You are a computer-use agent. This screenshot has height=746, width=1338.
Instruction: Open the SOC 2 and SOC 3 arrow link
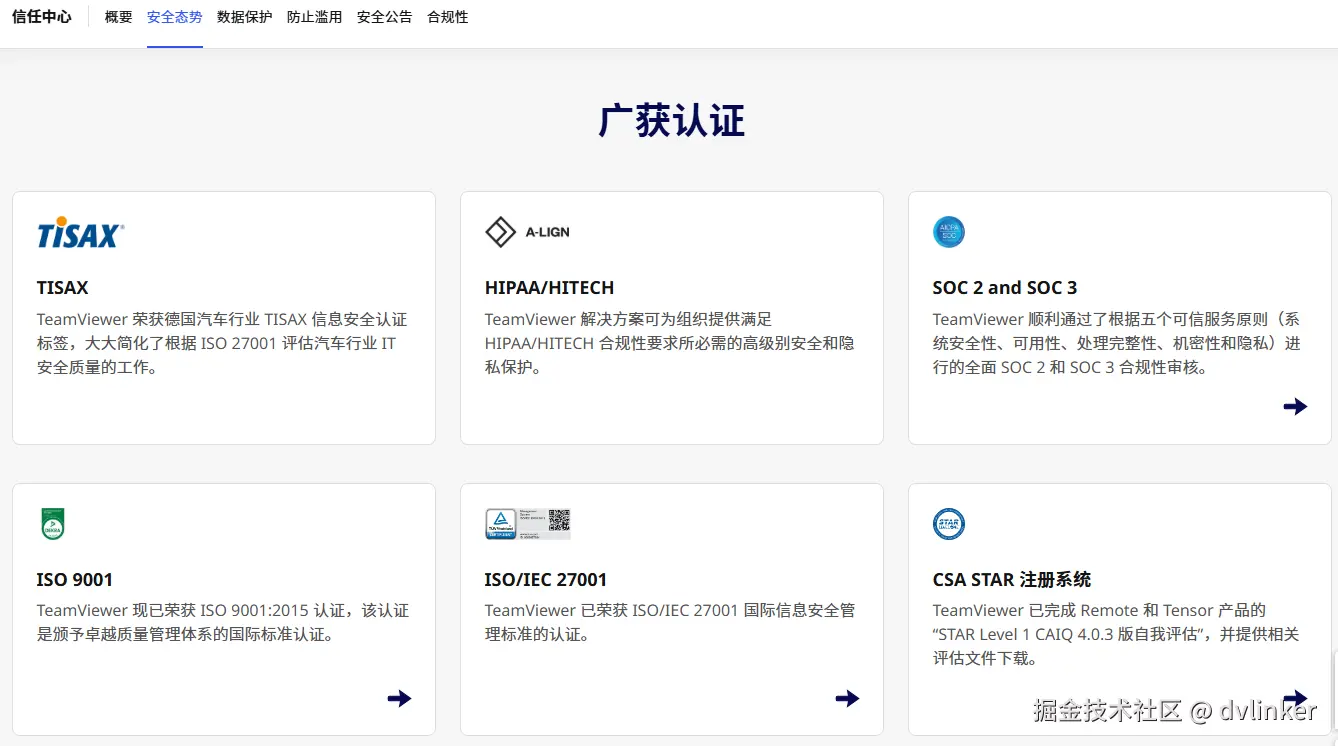point(1295,406)
